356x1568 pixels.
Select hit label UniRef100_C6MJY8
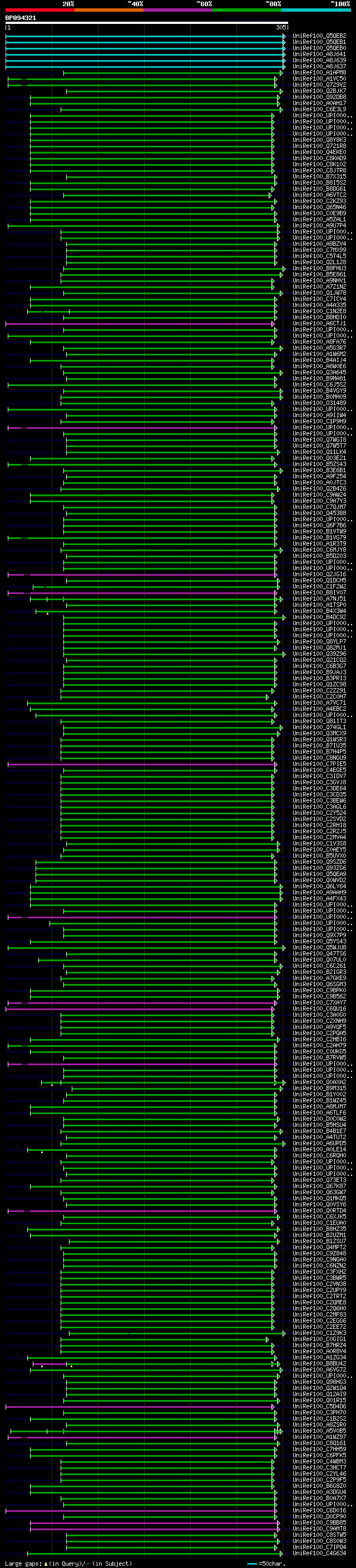[x=319, y=550]
